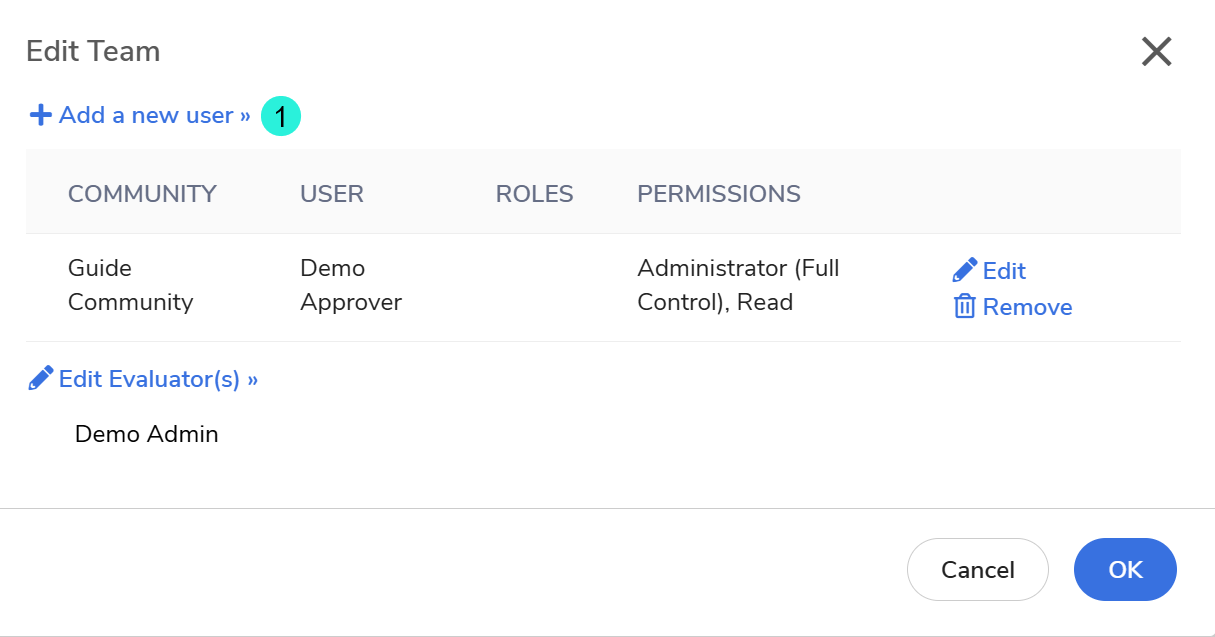This screenshot has height=637, width=1215.
Task: Click the pencil icon beside Edit
Action: [x=964, y=270]
